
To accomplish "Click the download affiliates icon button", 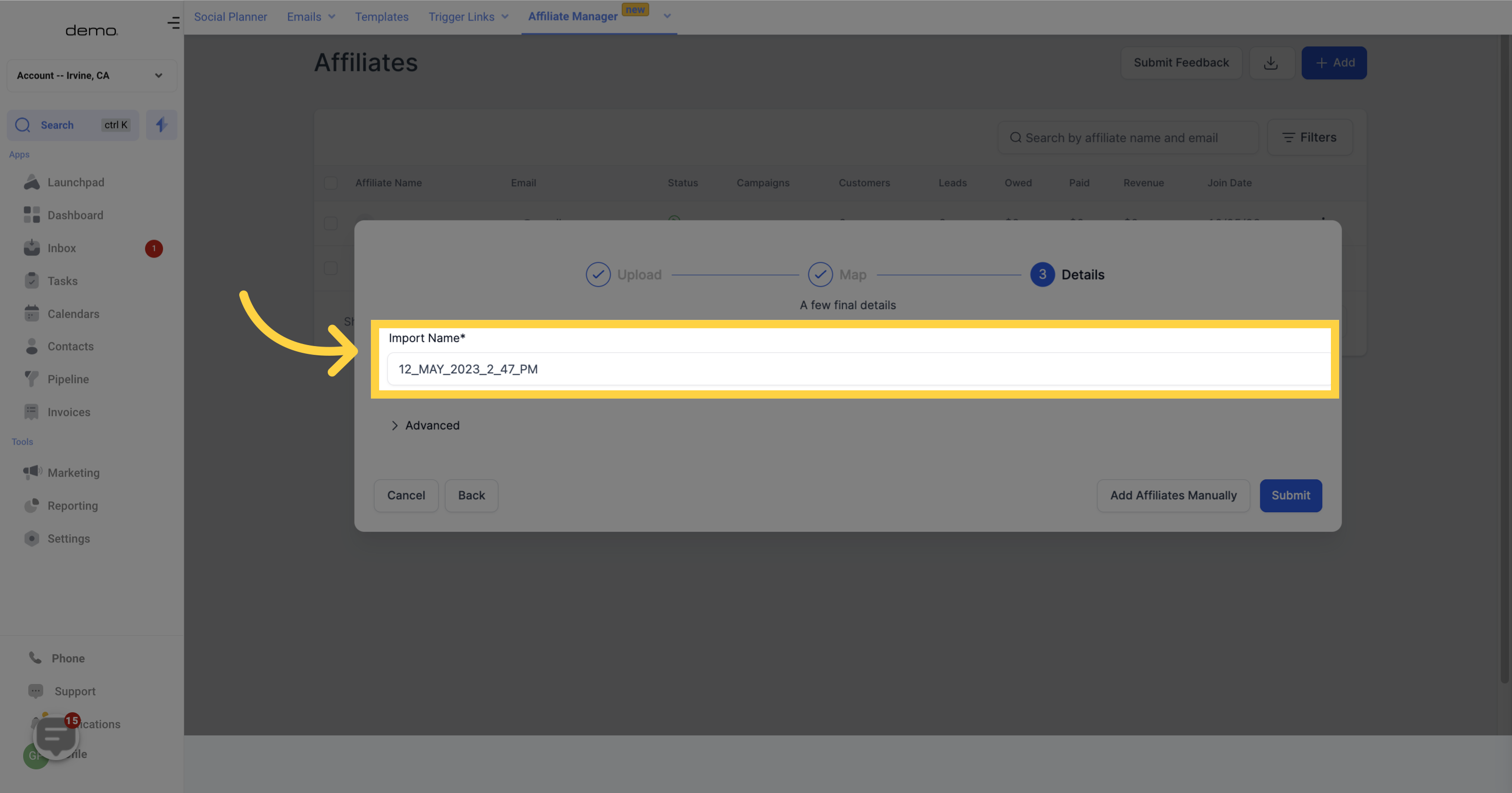I will tap(1271, 63).
